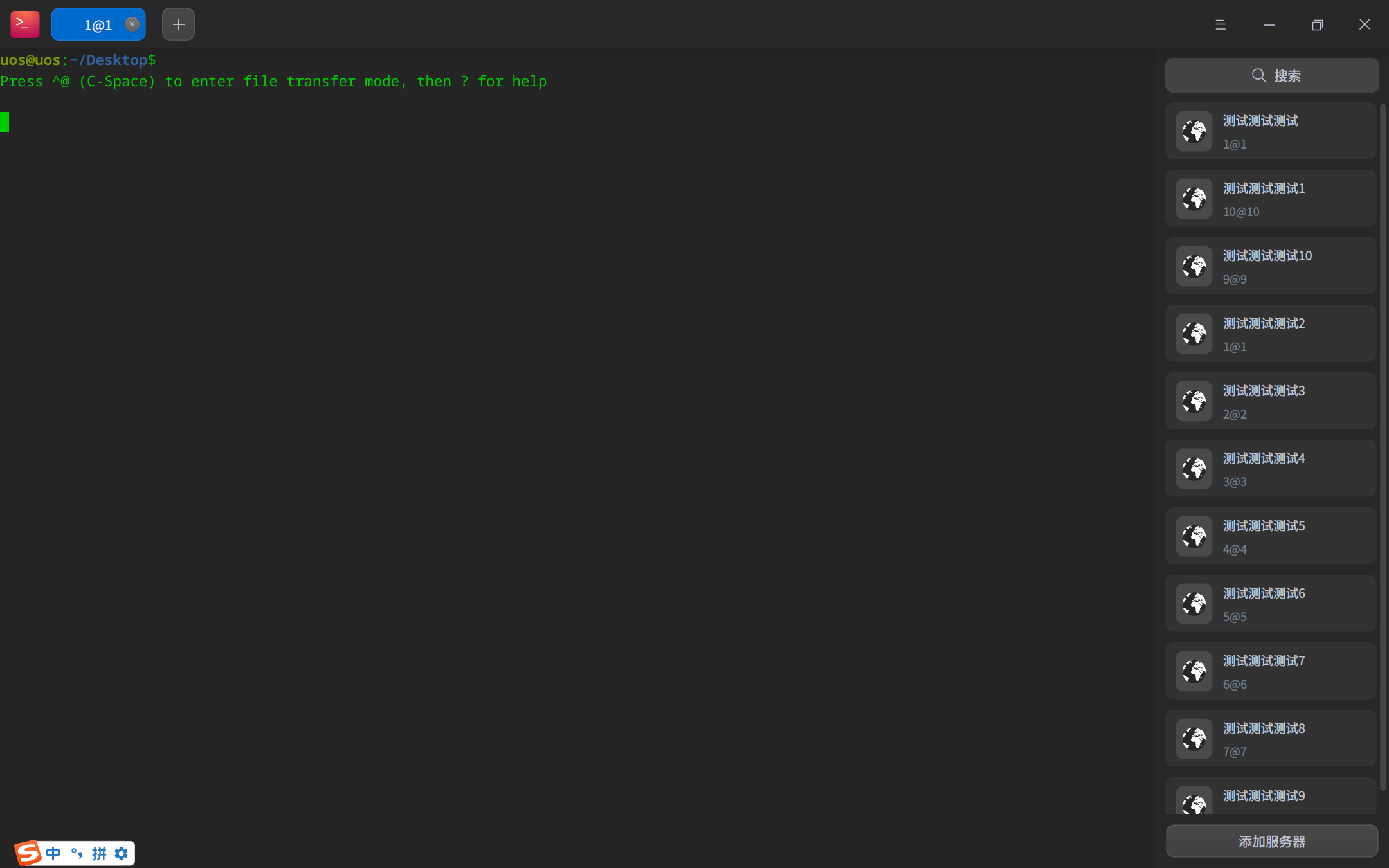Open the hamburger main menu

(1220, 24)
